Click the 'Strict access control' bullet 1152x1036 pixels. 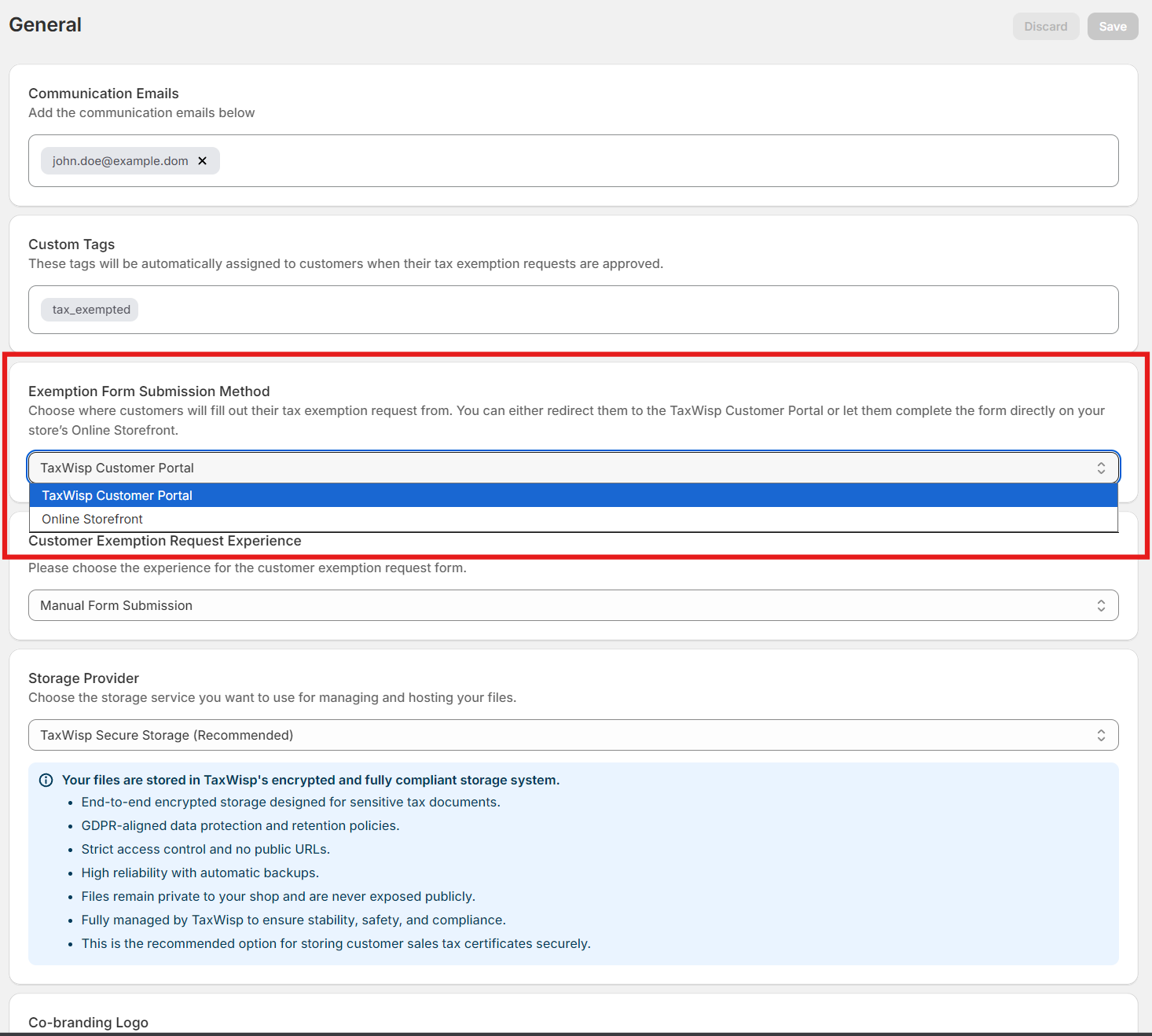coord(206,850)
